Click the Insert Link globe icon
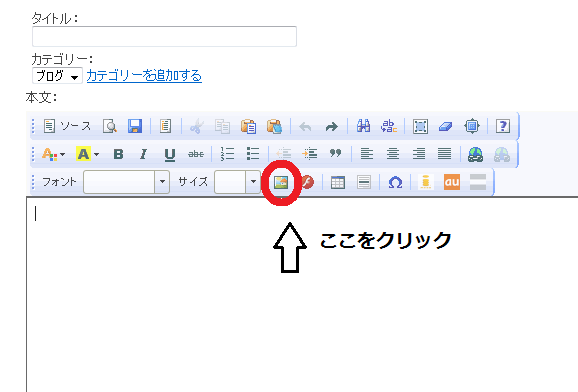This screenshot has width=578, height=392. click(x=476, y=154)
